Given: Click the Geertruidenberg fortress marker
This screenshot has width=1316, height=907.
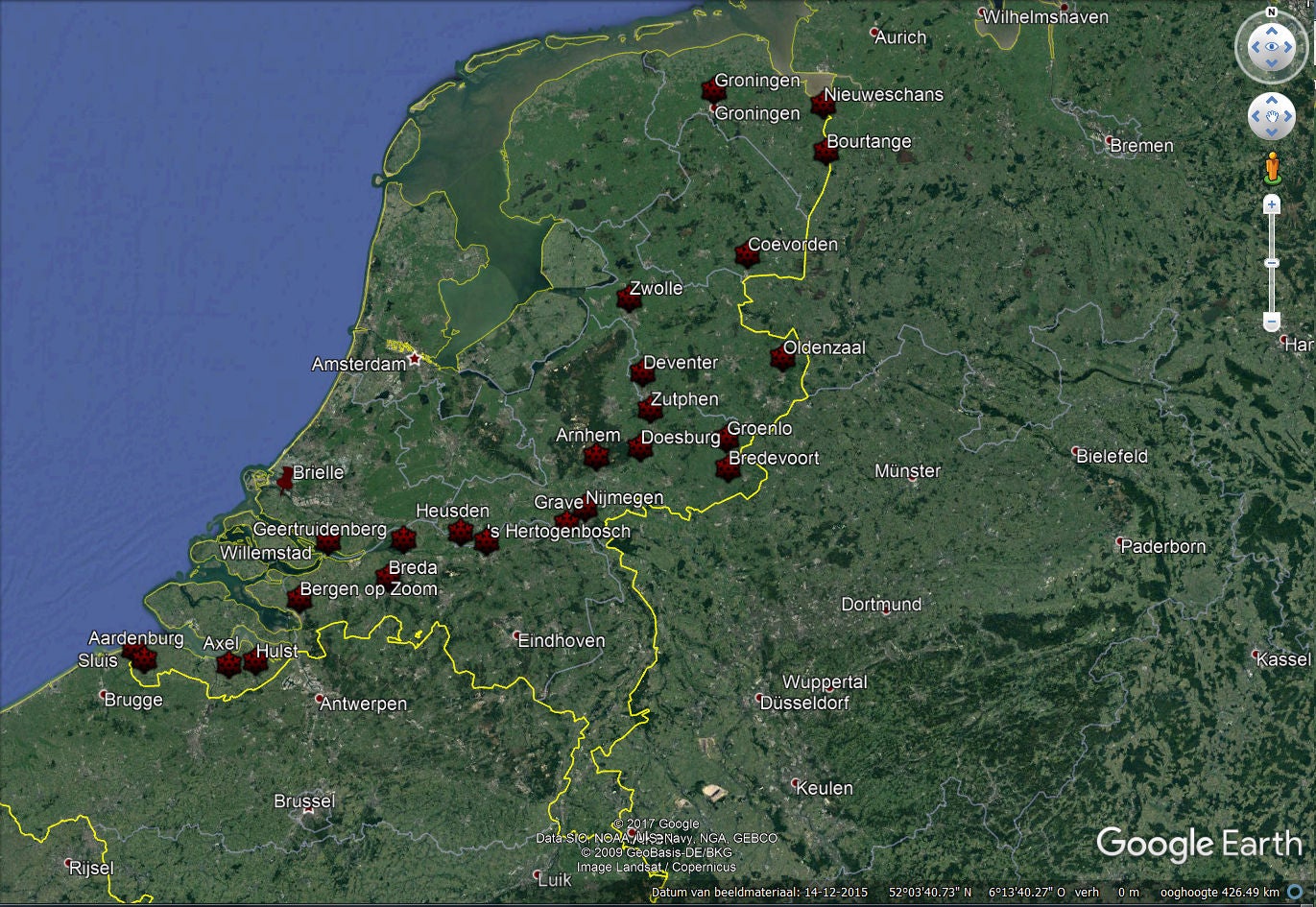Looking at the screenshot, I should [x=403, y=539].
